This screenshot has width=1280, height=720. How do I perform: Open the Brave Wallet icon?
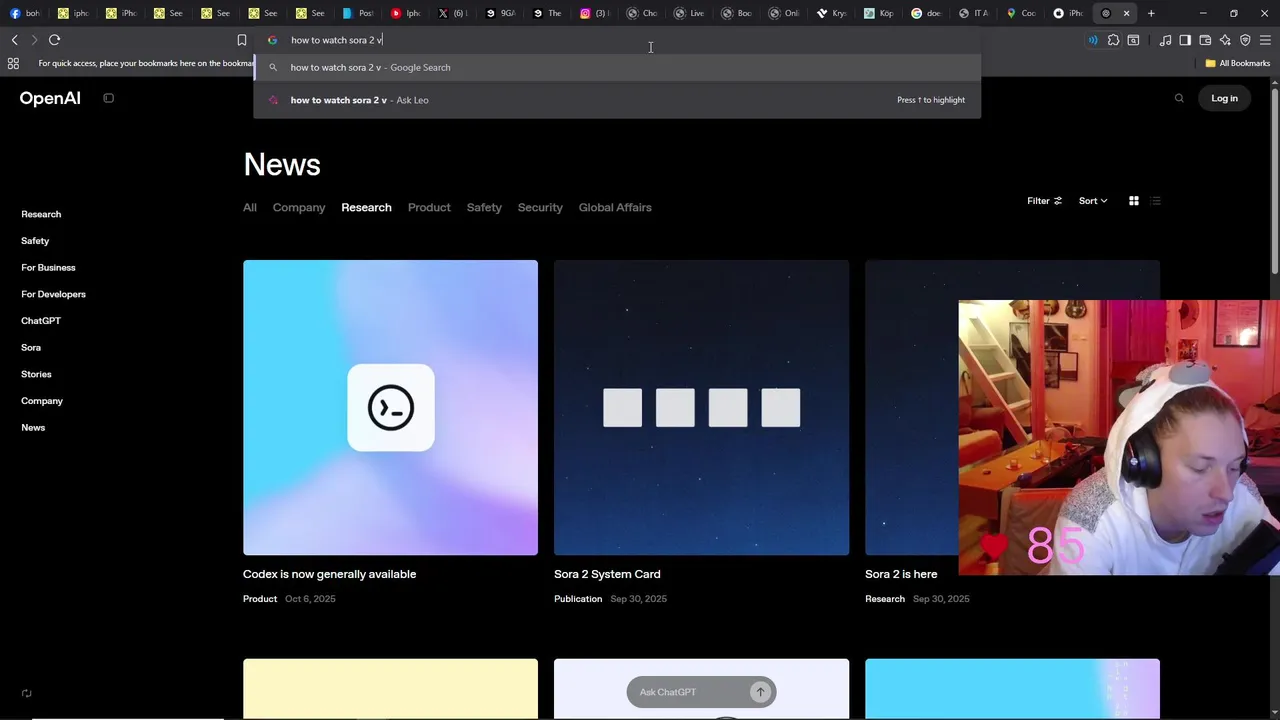[1205, 40]
